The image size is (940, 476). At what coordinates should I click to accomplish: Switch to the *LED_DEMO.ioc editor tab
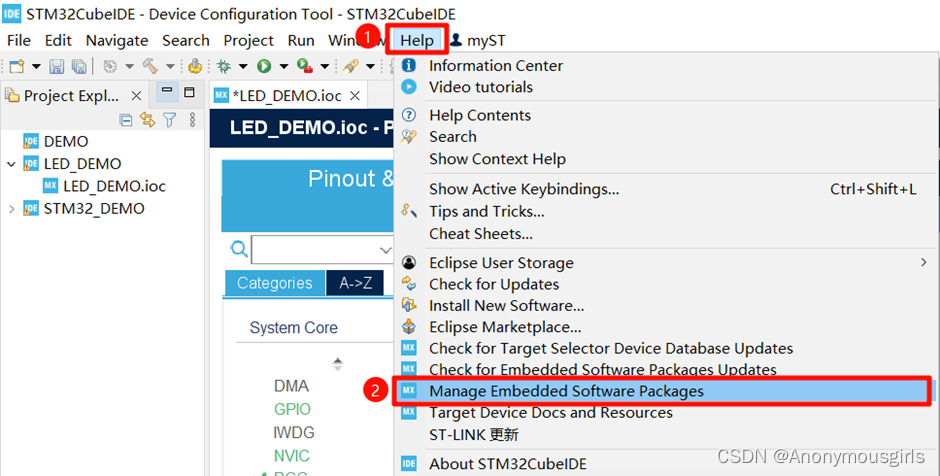[x=286, y=96]
